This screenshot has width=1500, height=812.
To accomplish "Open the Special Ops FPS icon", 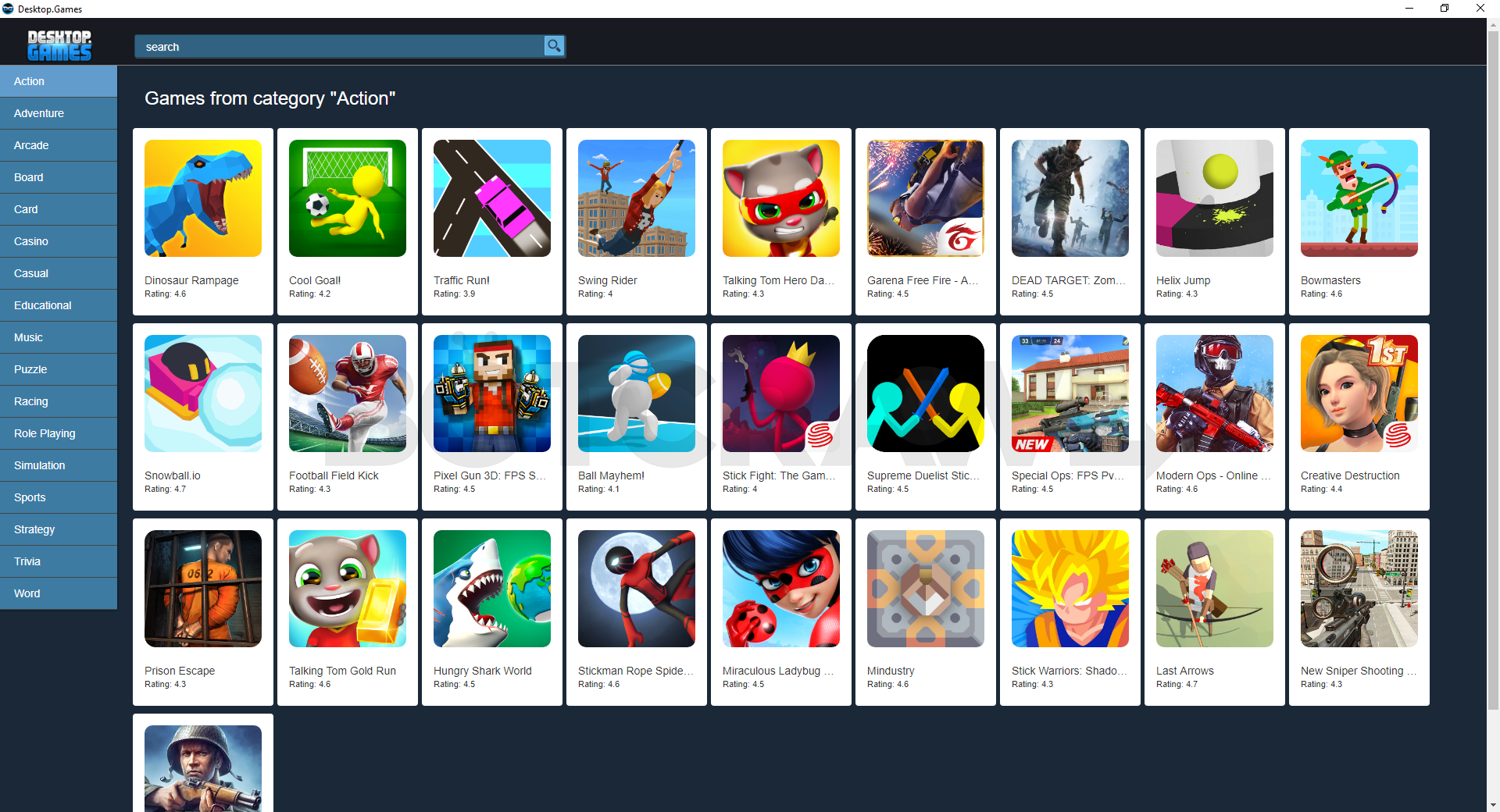I will pyautogui.click(x=1070, y=394).
